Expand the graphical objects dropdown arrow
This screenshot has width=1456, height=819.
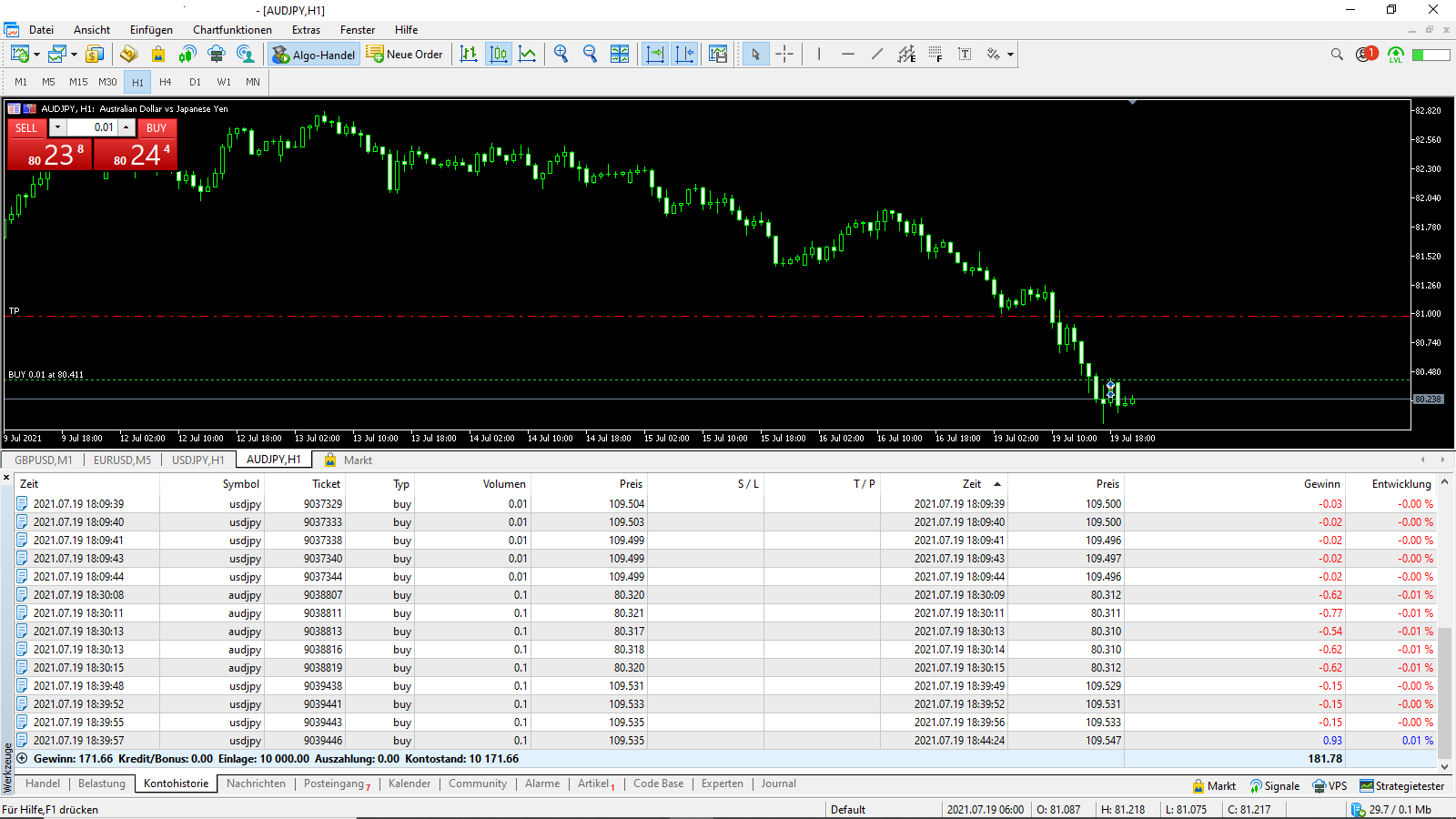coord(1010,56)
